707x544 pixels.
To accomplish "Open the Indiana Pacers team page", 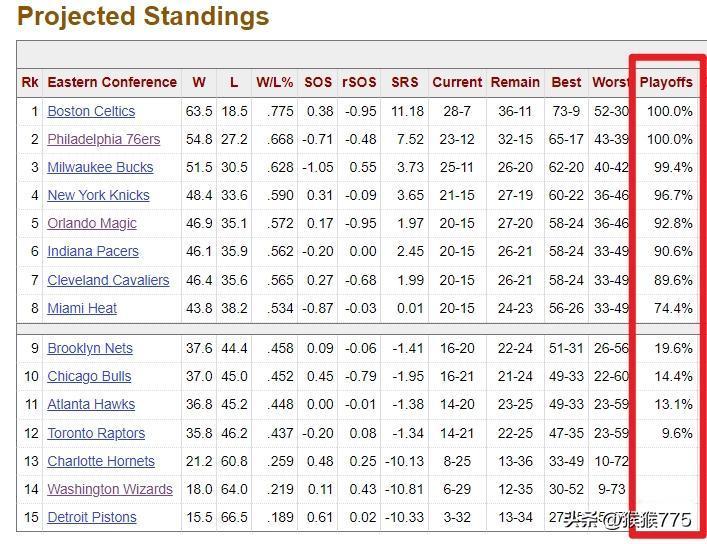I will click(x=93, y=251).
